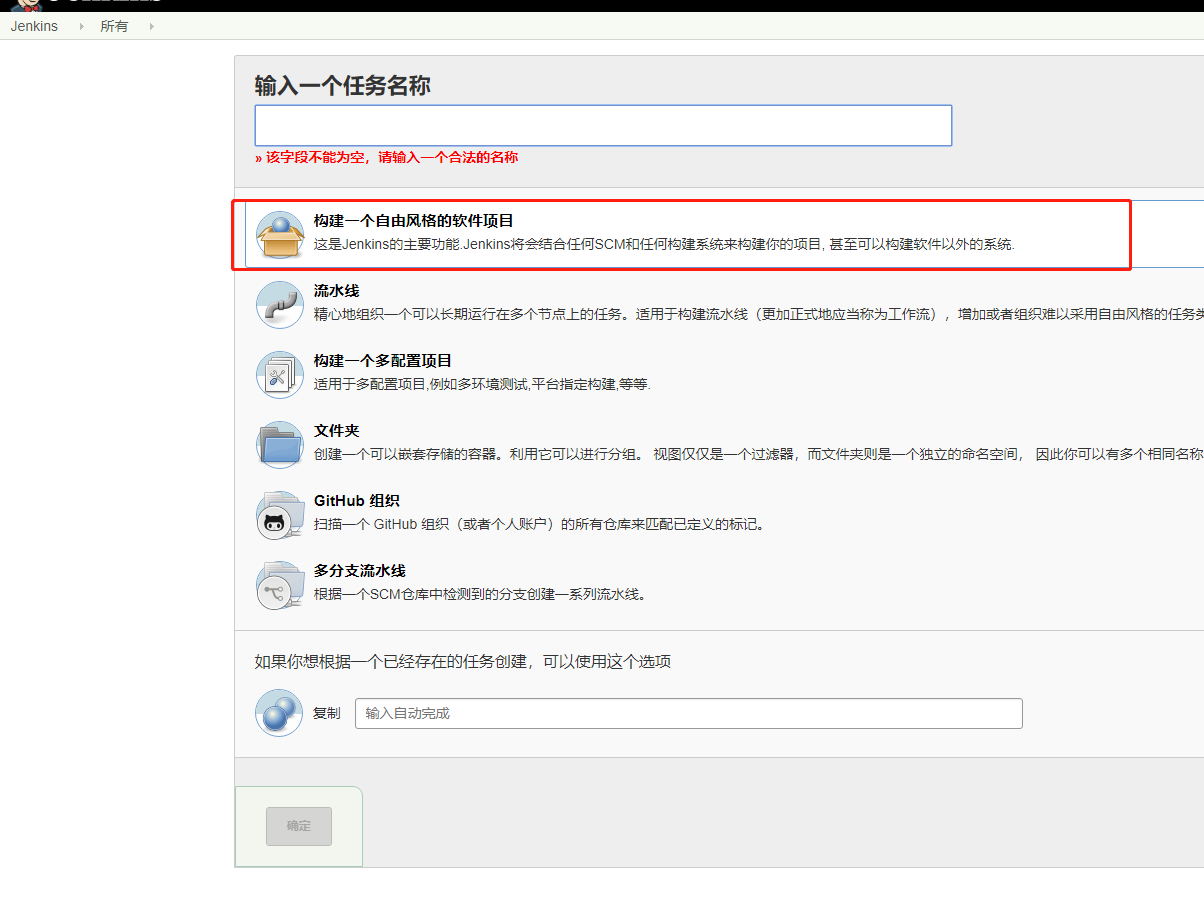Select the 文件夹 folder icon
The height and width of the screenshot is (899, 1204).
pyautogui.click(x=279, y=445)
